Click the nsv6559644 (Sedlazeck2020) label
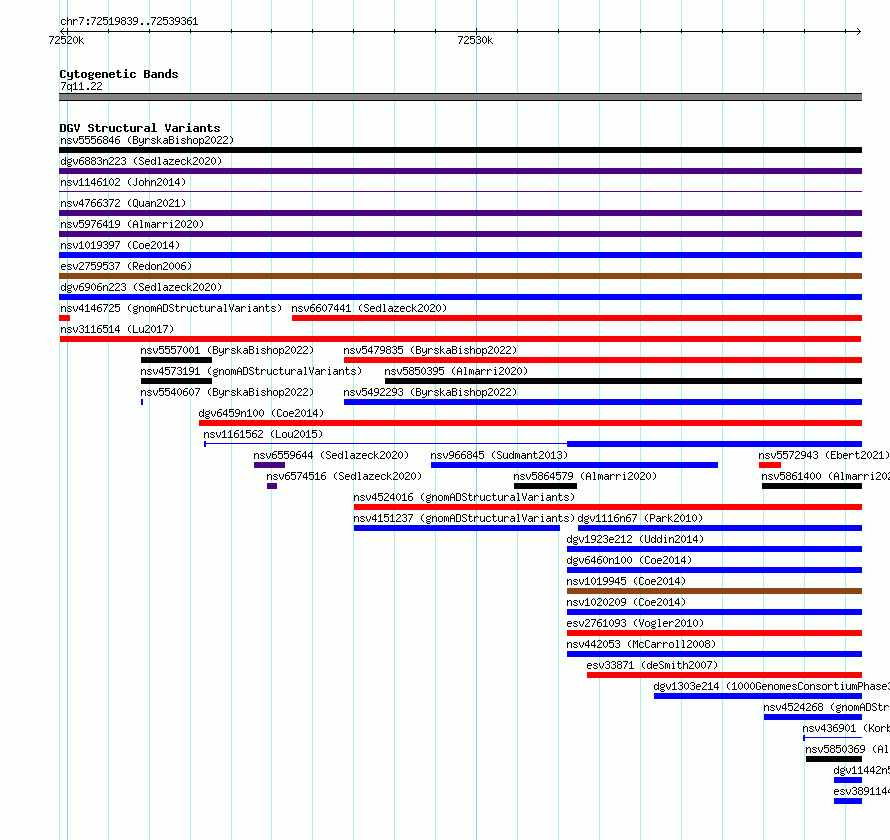The image size is (890, 840). click(x=331, y=455)
